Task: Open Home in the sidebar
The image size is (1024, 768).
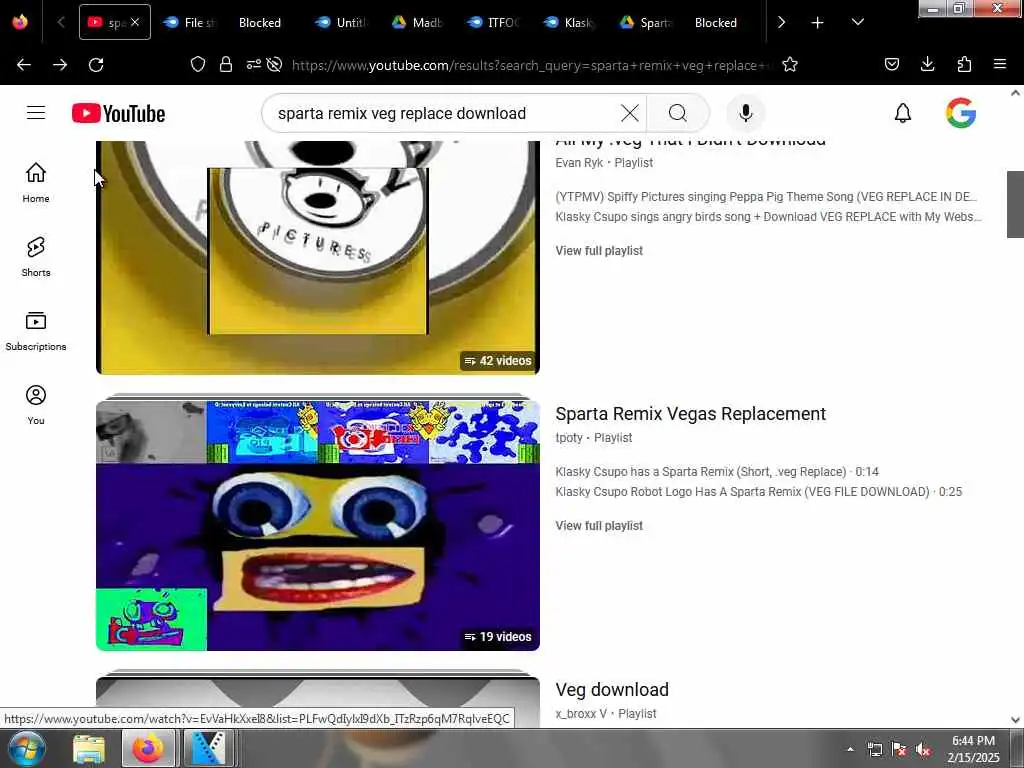Action: [36, 183]
